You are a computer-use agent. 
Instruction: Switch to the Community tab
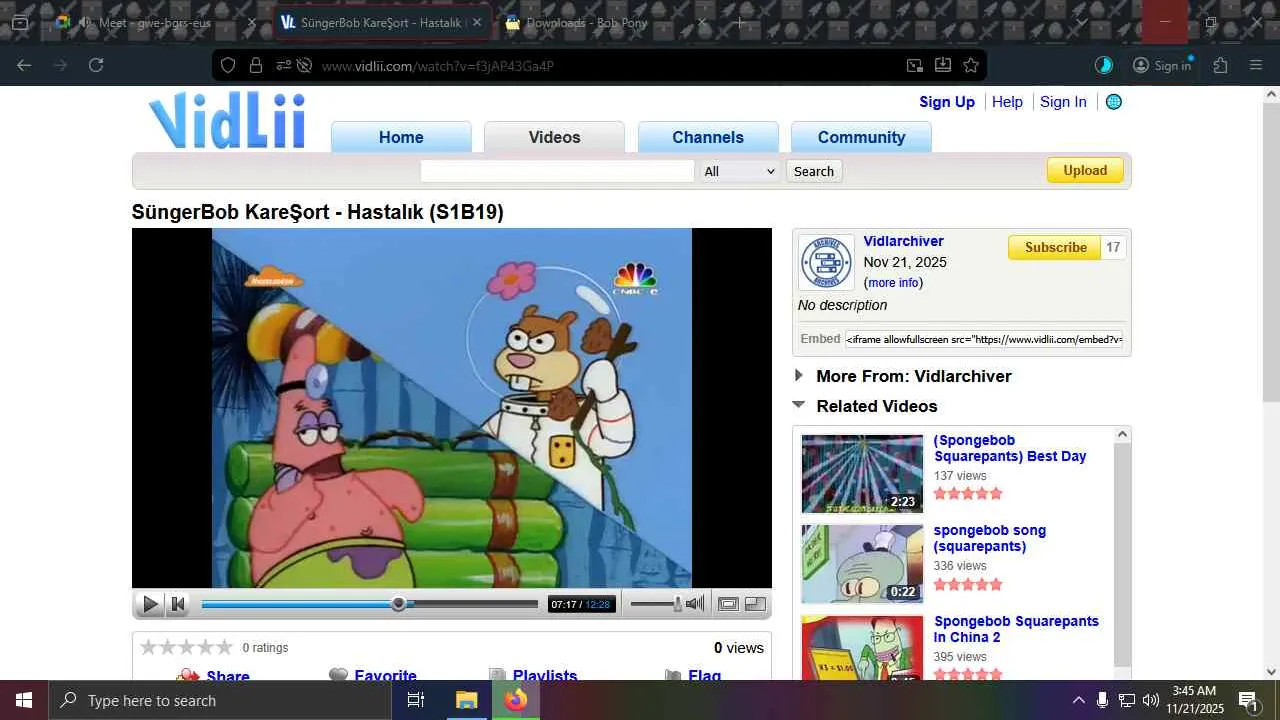(x=861, y=137)
